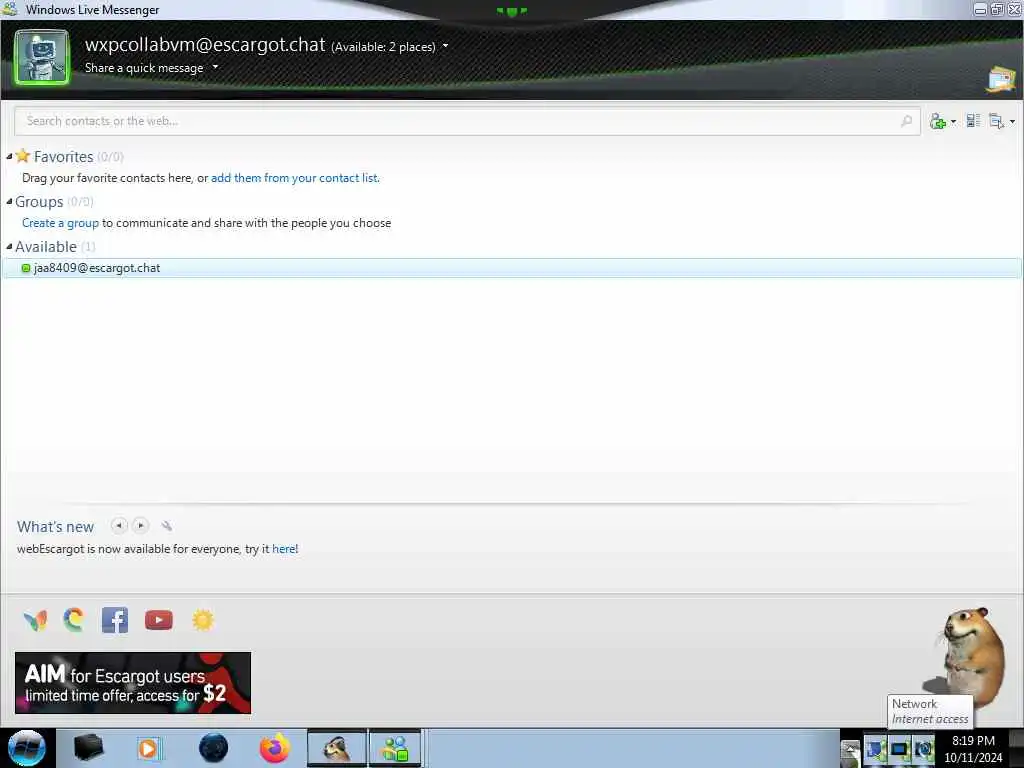The height and width of the screenshot is (768, 1024).
Task: Click Share a quick message text
Action: (x=144, y=68)
